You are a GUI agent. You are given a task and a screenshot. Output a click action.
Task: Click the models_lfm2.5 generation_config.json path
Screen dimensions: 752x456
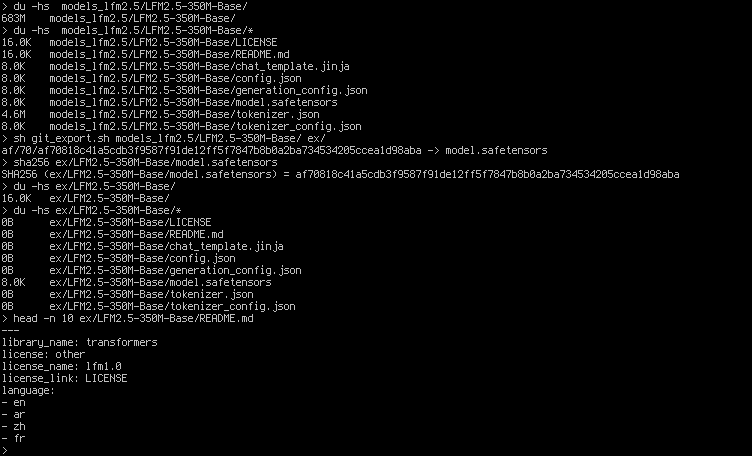click(209, 90)
